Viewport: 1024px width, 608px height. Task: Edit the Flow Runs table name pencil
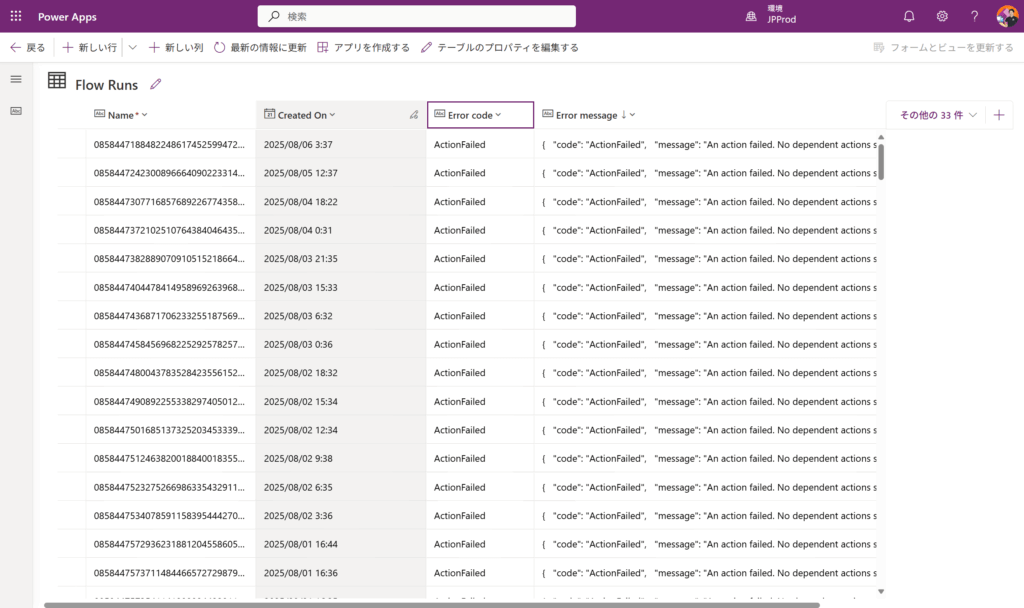click(156, 85)
